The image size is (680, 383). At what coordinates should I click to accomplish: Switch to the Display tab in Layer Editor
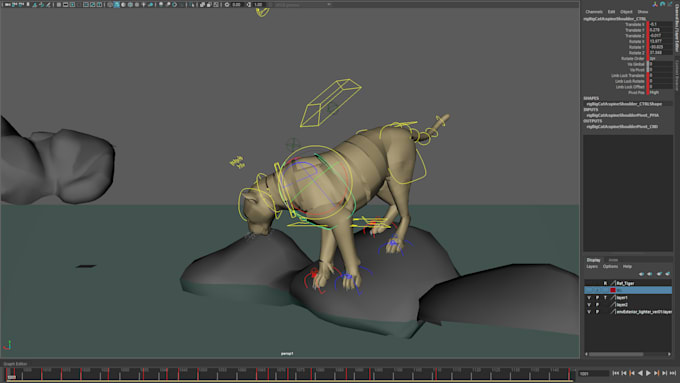[x=593, y=260]
